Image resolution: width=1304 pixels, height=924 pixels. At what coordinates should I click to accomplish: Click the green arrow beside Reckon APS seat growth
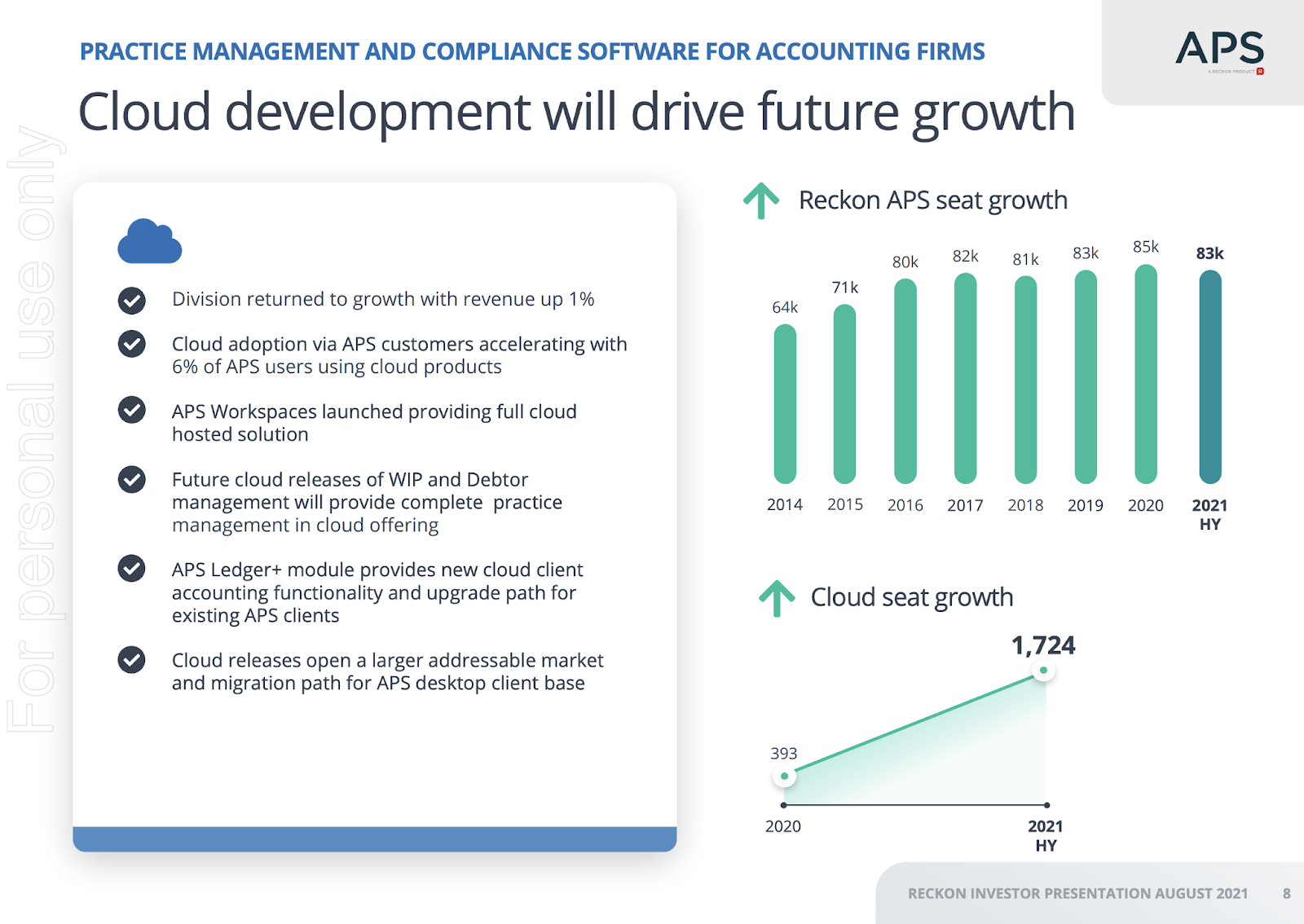coord(761,200)
